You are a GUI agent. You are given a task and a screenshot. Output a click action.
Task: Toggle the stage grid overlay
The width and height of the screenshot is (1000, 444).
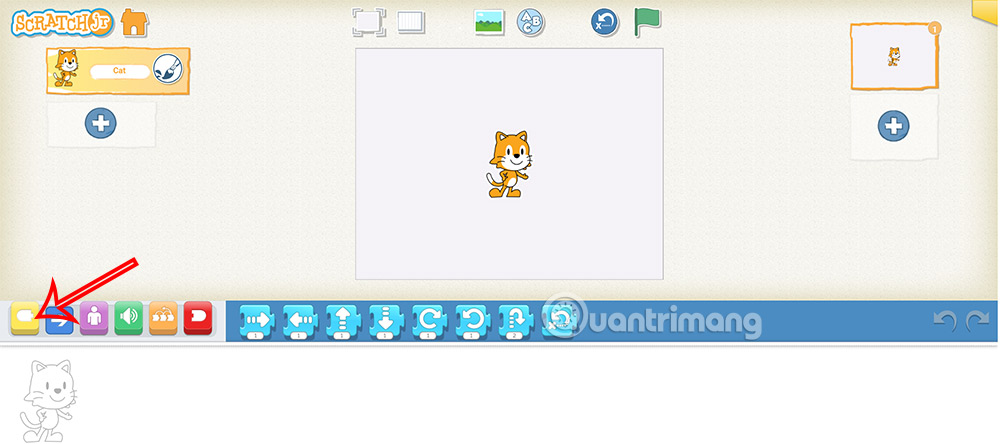click(x=411, y=22)
